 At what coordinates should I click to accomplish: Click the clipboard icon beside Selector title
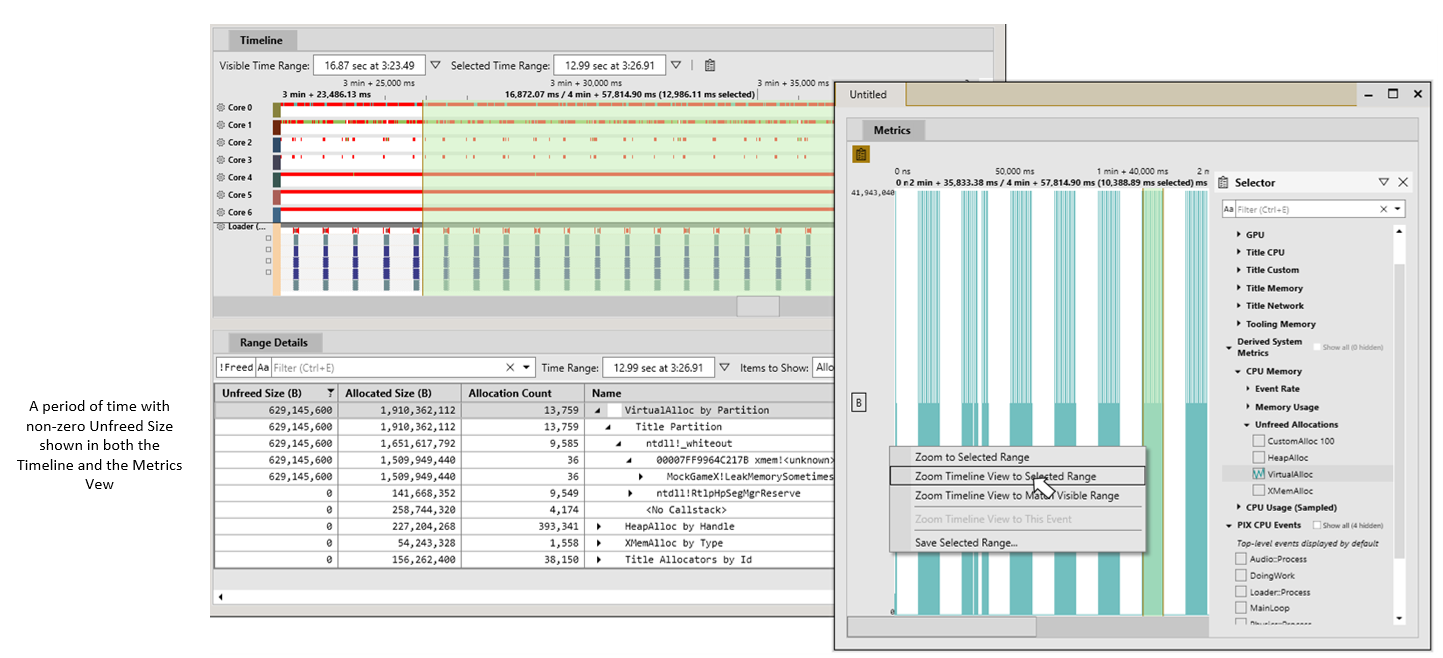[x=1223, y=182]
